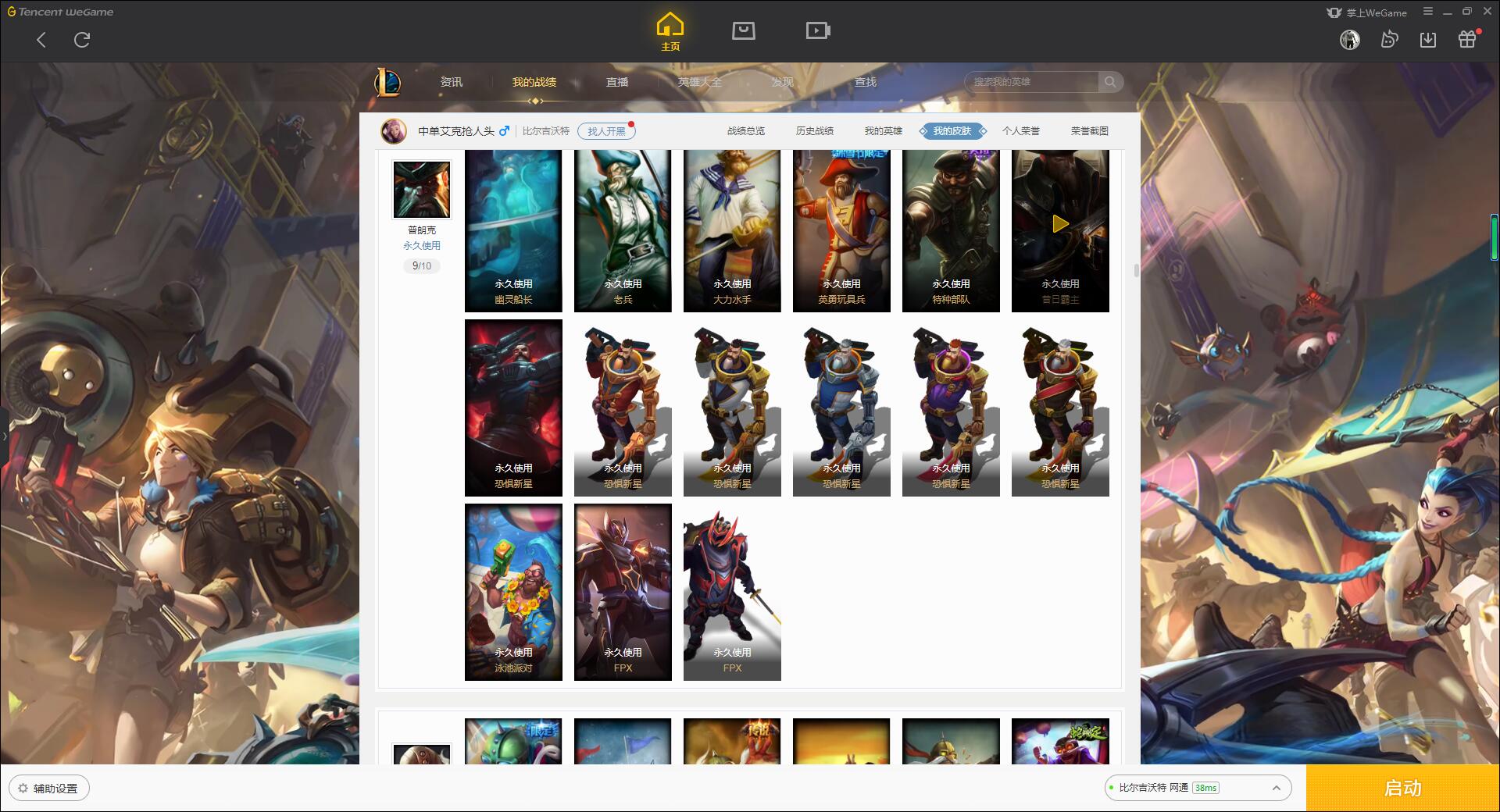Open the 英勇玩具兵 skin card

tap(841, 231)
